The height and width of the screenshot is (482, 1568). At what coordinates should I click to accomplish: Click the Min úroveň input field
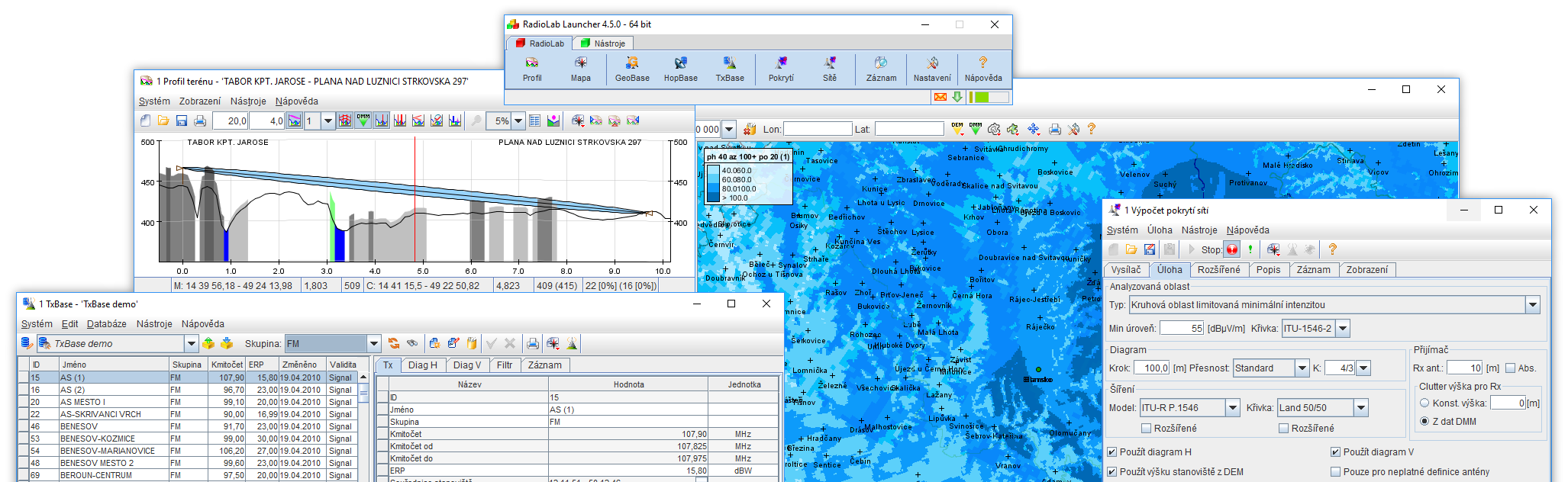tap(1182, 329)
